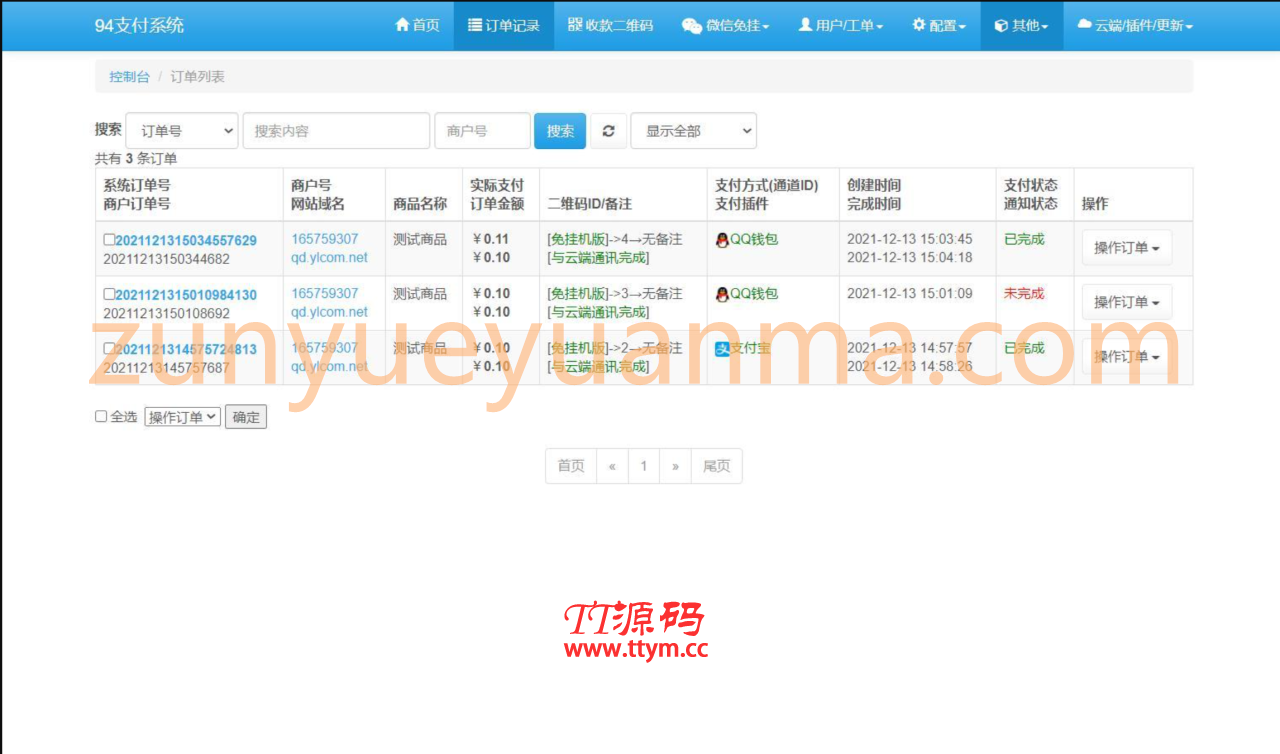Viewport: 1280px width, 754px height.
Task: Expand the 用户/工单 menu
Action: [840, 25]
